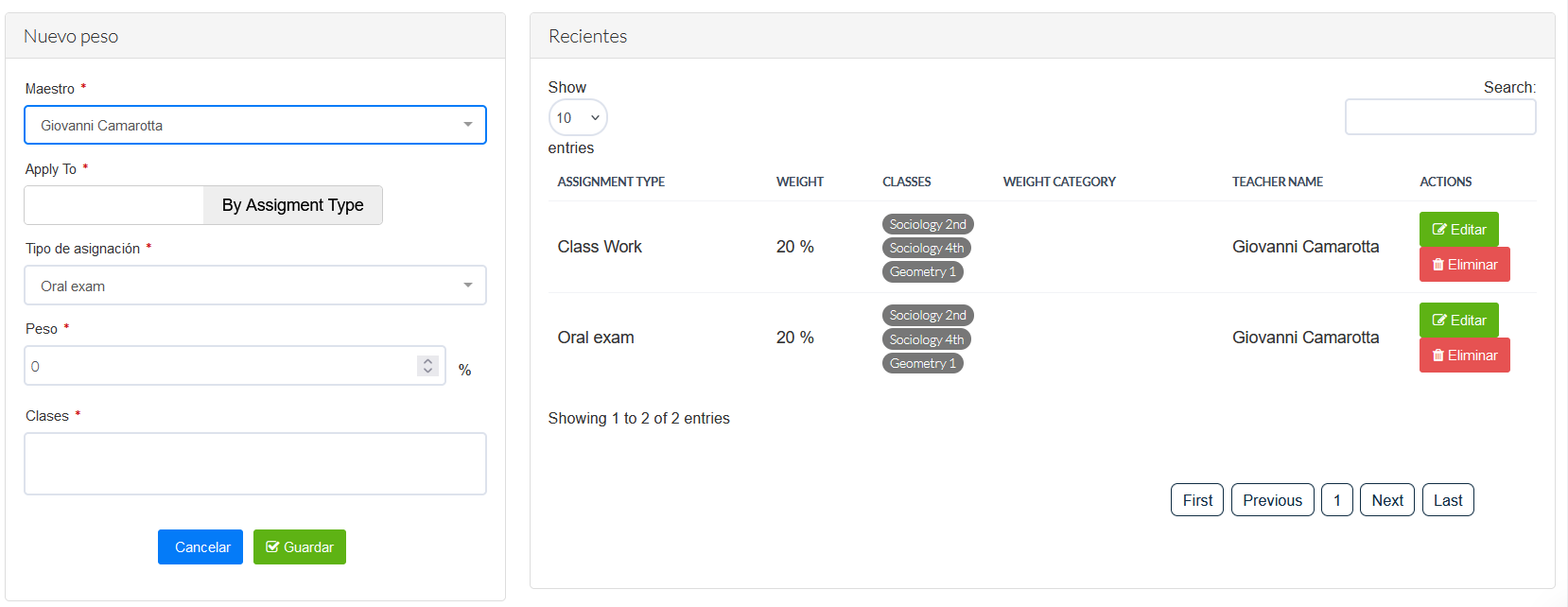Click into the Search field

point(1439,117)
